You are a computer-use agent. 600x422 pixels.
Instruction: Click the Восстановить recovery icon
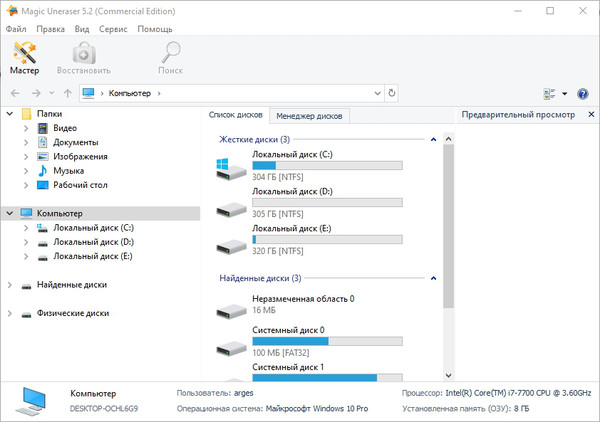[x=83, y=58]
